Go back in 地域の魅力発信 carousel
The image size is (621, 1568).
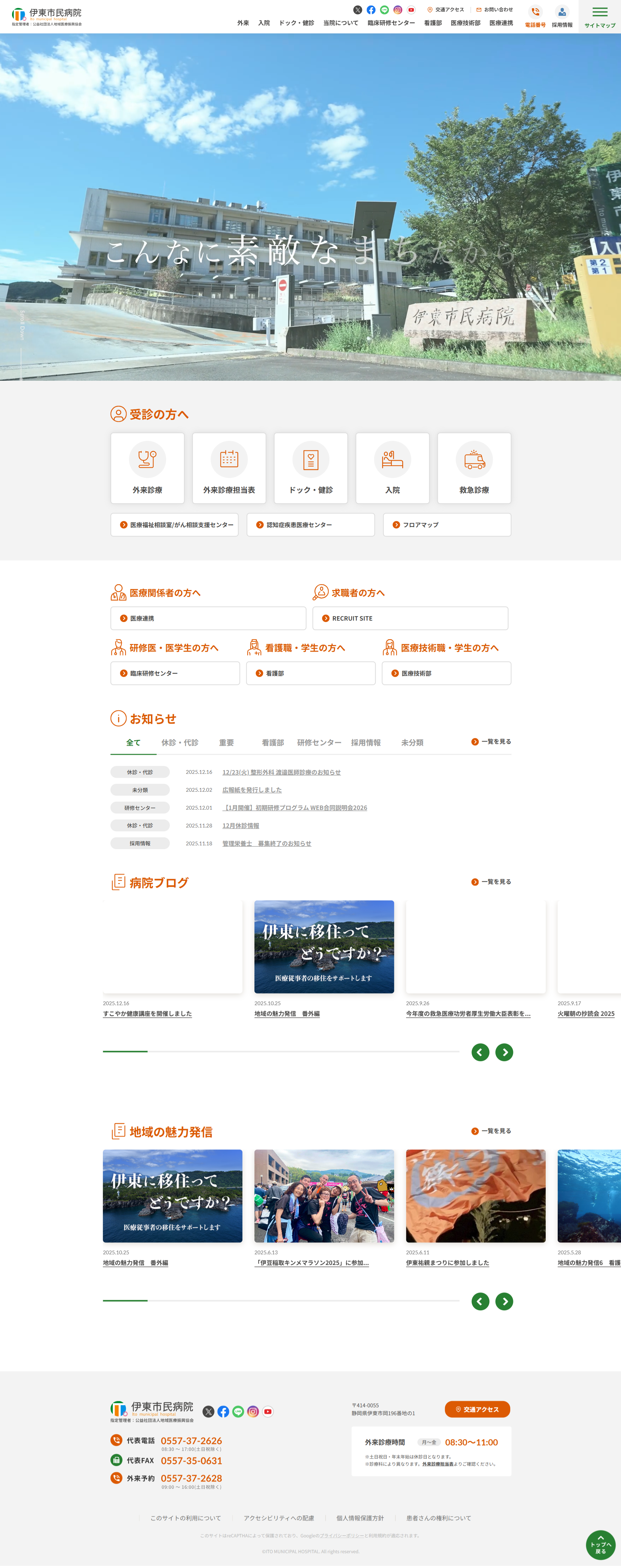480,1301
